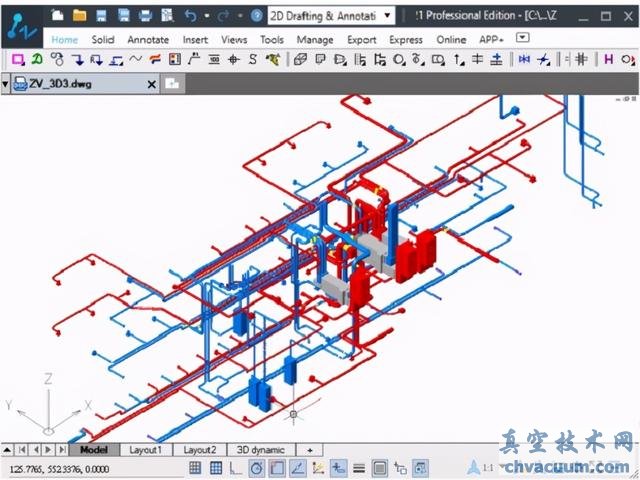Undo the last action
Viewport: 640px width, 480px height.
[190, 16]
